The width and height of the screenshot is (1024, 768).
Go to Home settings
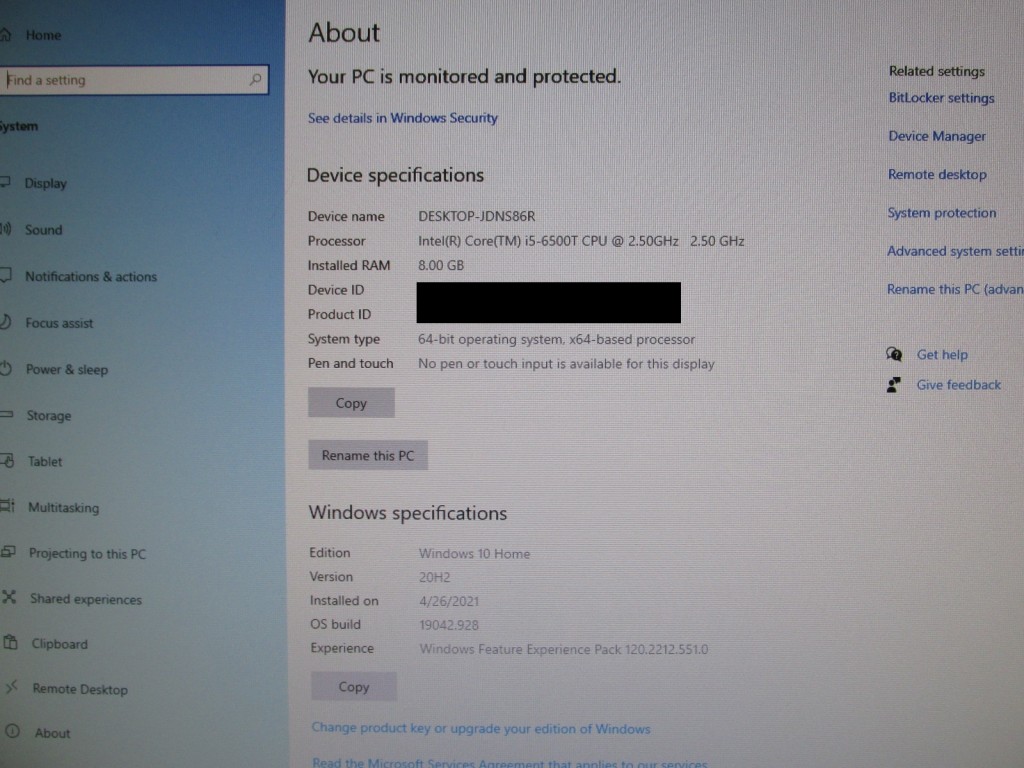43,35
